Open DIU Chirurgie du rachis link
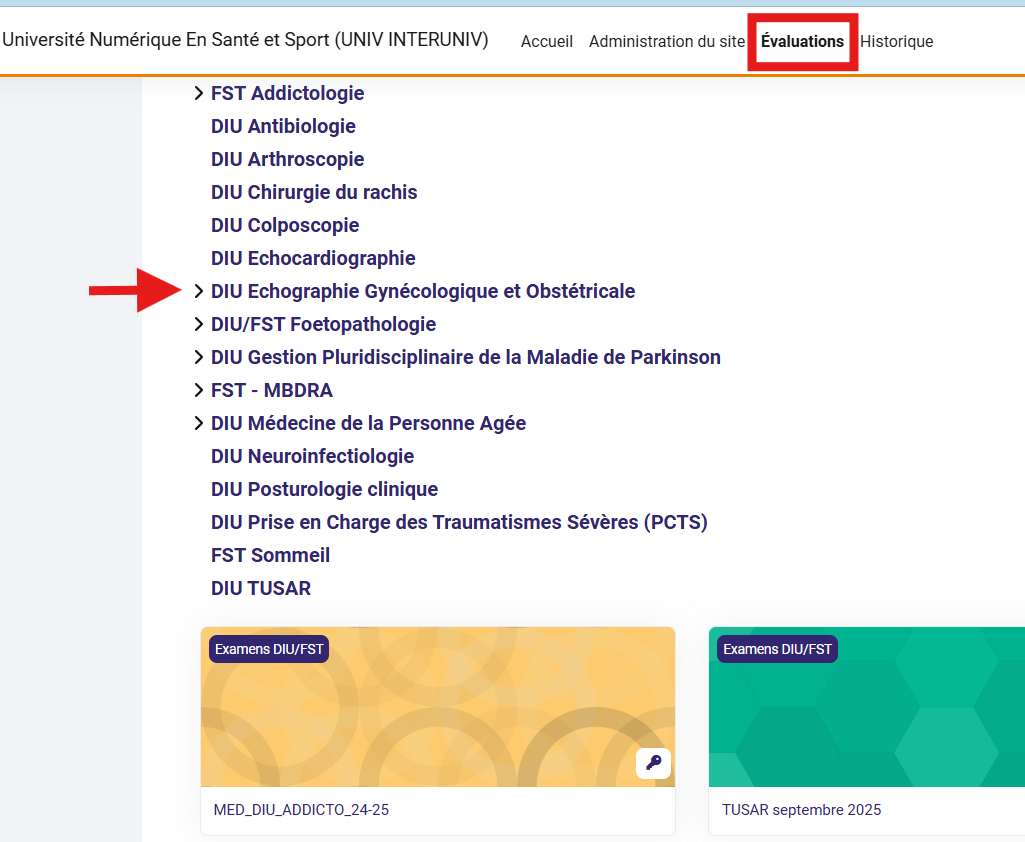 point(314,193)
